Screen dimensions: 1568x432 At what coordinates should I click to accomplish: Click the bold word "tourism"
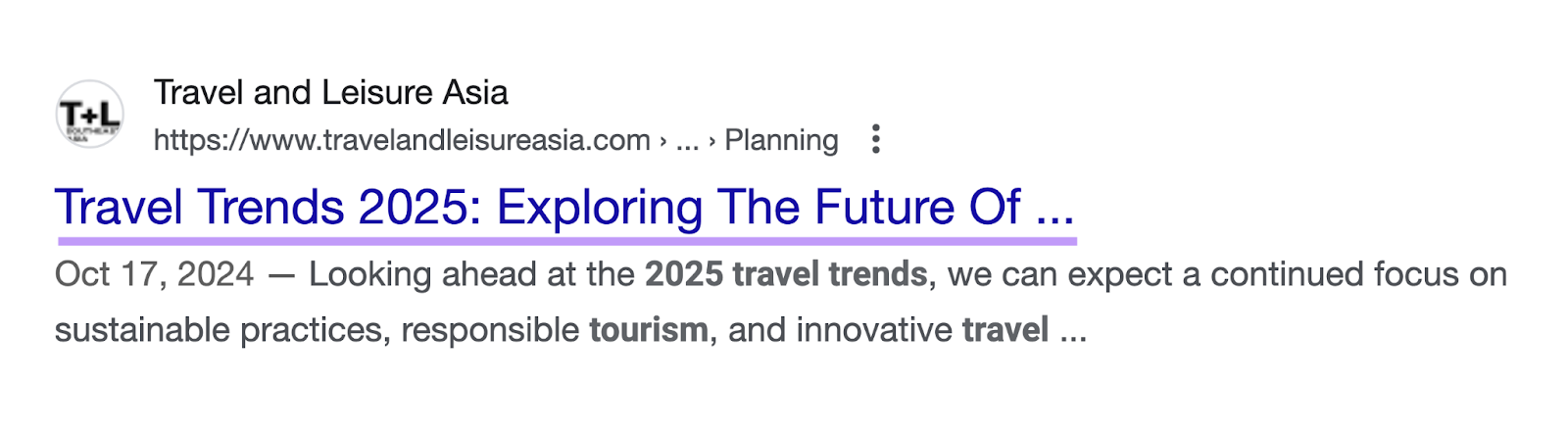[x=648, y=330]
